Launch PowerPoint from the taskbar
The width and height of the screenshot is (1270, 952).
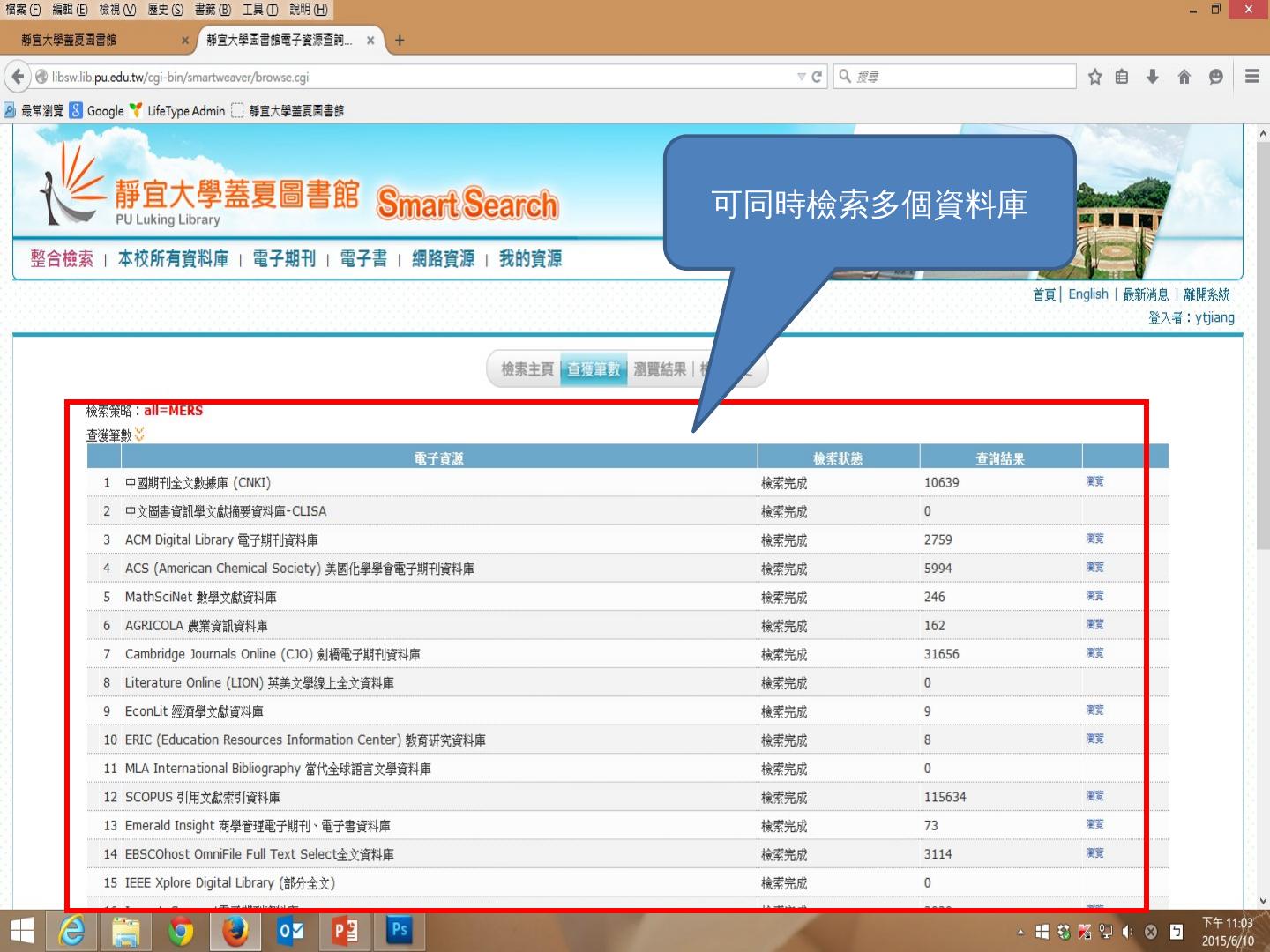tap(344, 931)
